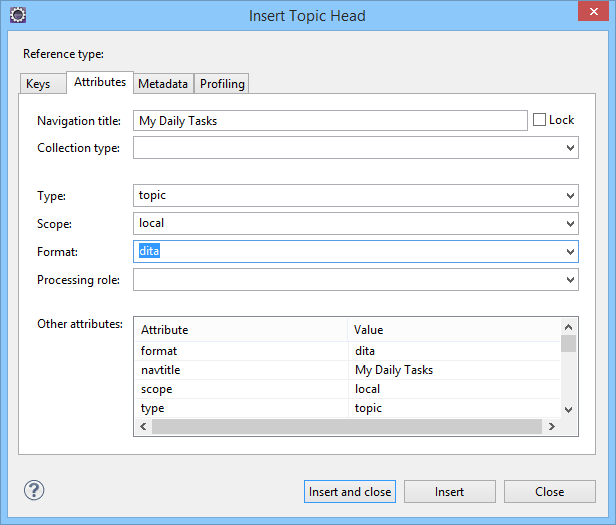Screen dimensions: 616x525
Task: Open the Scope dropdown arrow
Action: [x=570, y=224]
